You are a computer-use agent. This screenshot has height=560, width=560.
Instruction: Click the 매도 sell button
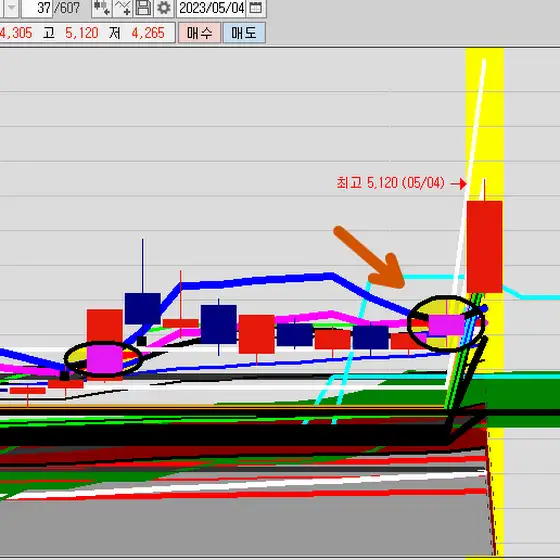pos(244,33)
